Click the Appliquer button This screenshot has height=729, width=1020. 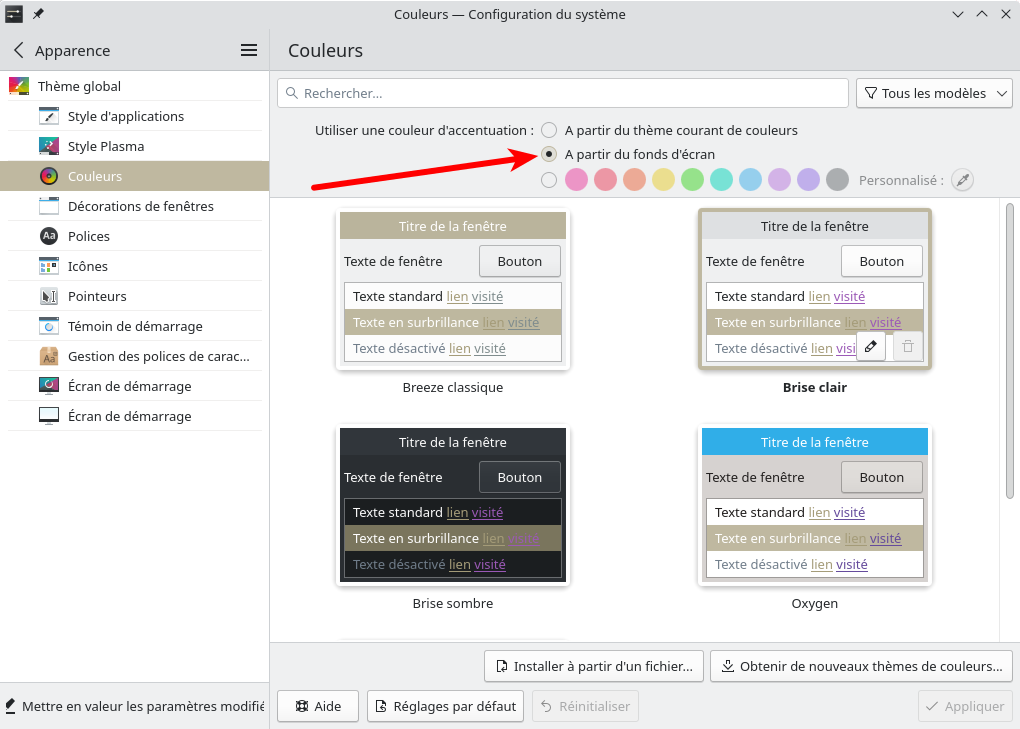(965, 706)
